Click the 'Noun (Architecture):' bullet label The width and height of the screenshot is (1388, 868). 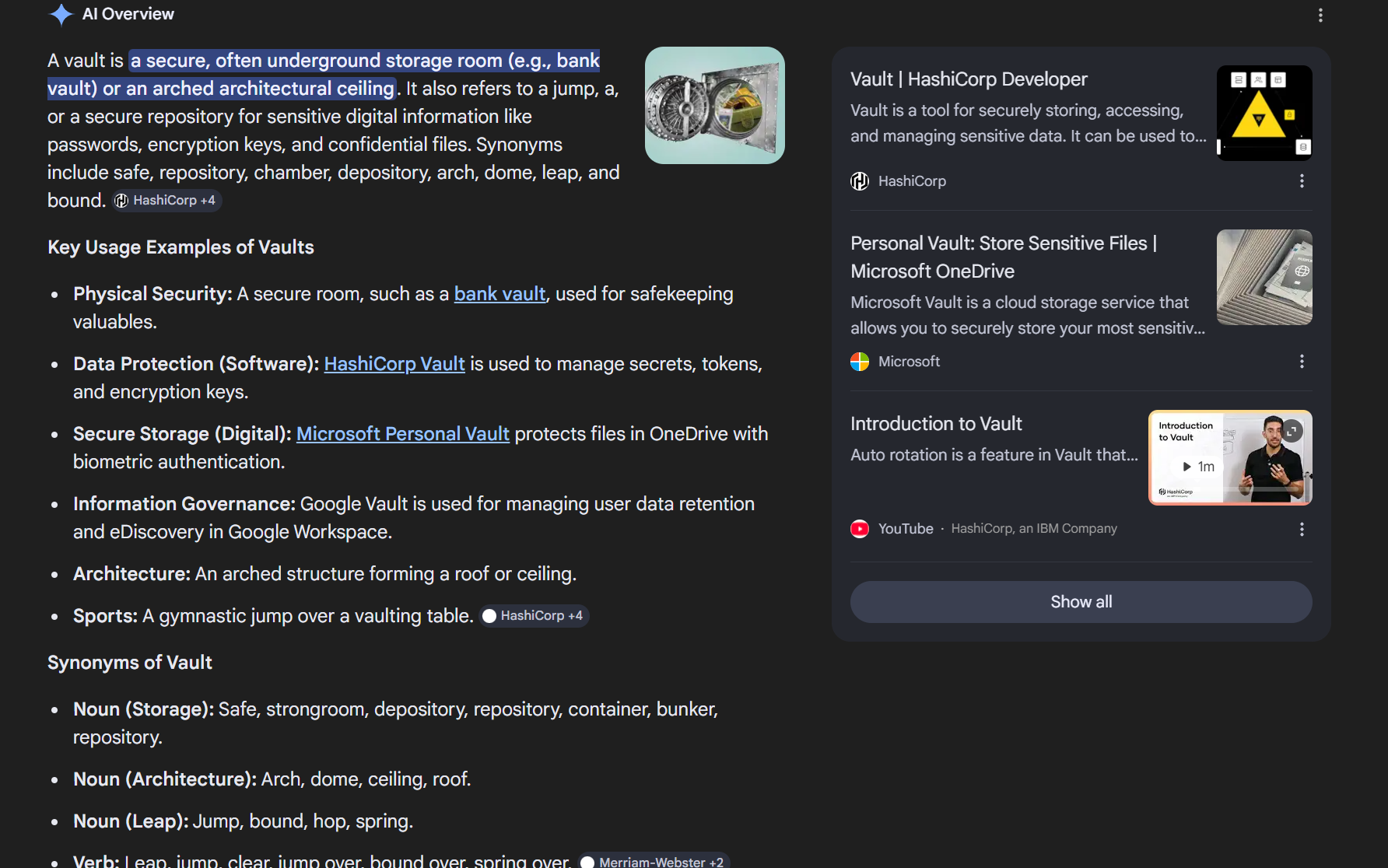coord(165,779)
